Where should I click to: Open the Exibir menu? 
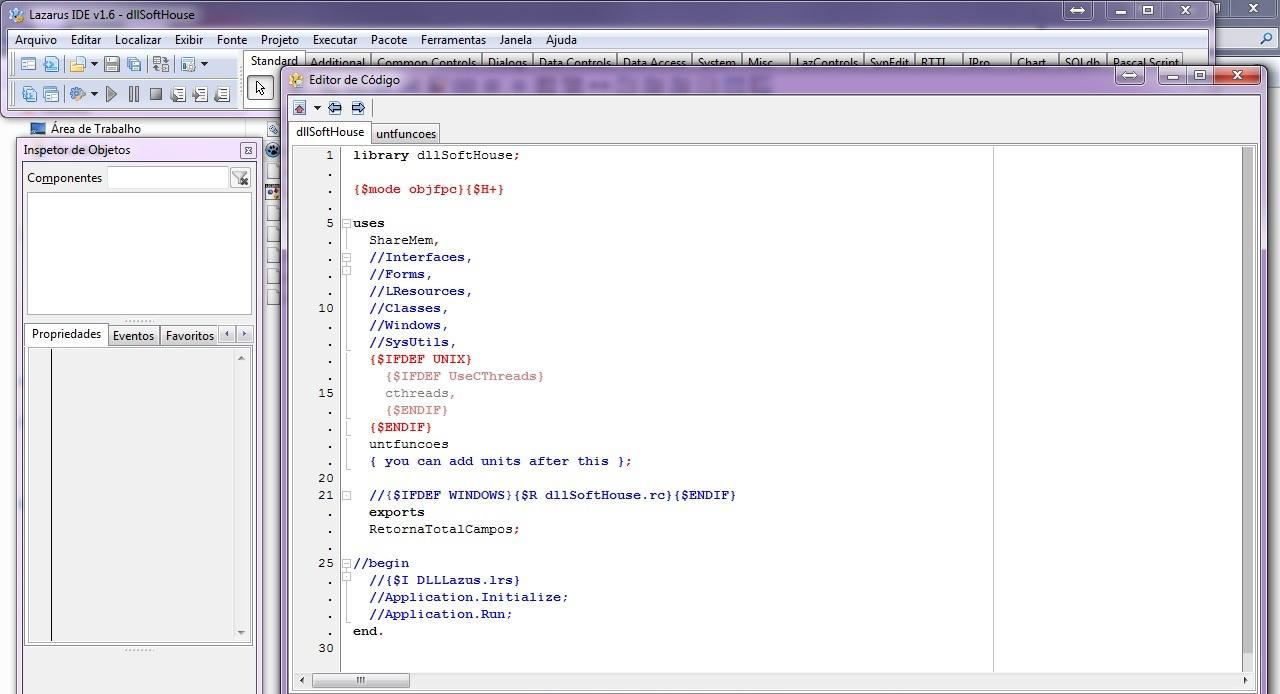coord(189,40)
